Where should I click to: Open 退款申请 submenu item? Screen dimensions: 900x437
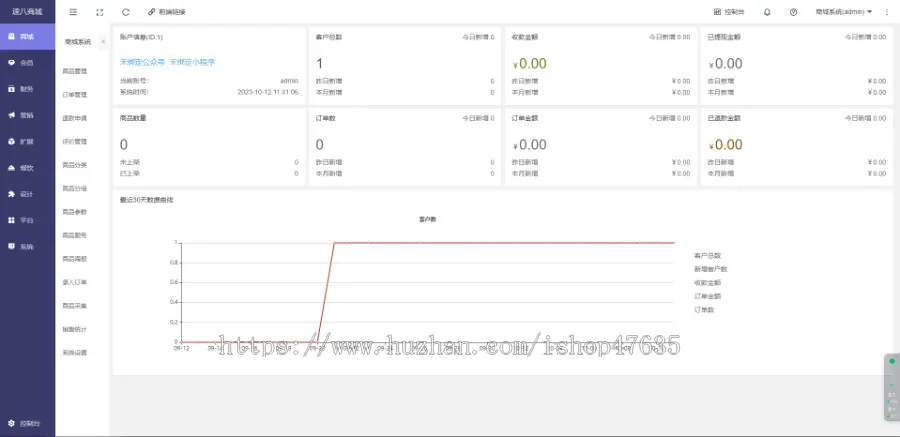[75, 118]
